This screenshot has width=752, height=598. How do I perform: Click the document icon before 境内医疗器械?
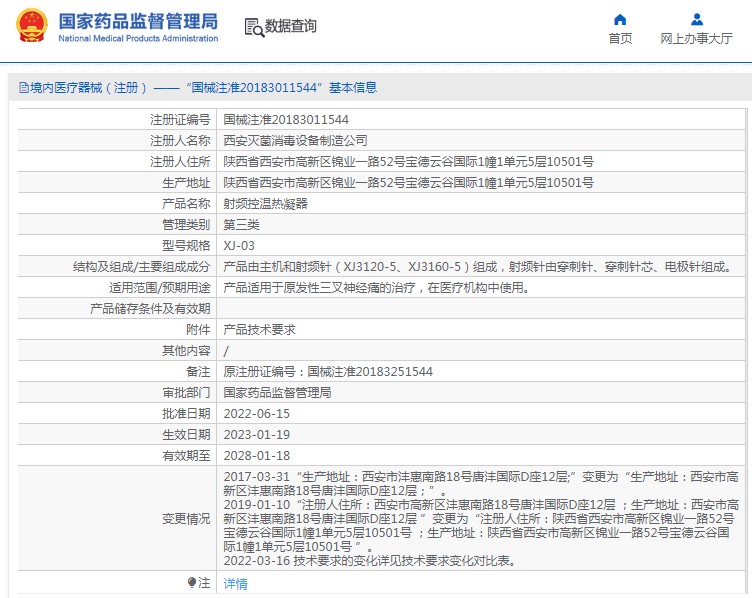point(24,88)
